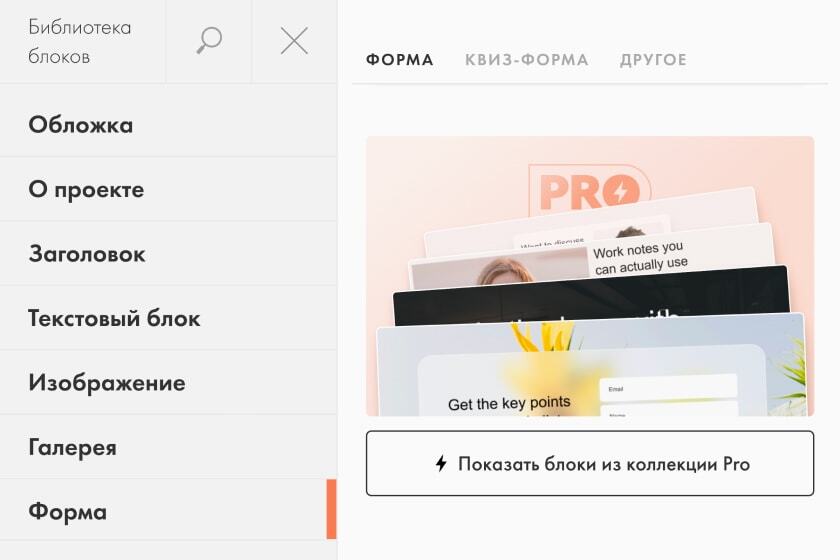
Task: Click the lightning bolt icon in the Pro button
Action: pyautogui.click(x=441, y=464)
